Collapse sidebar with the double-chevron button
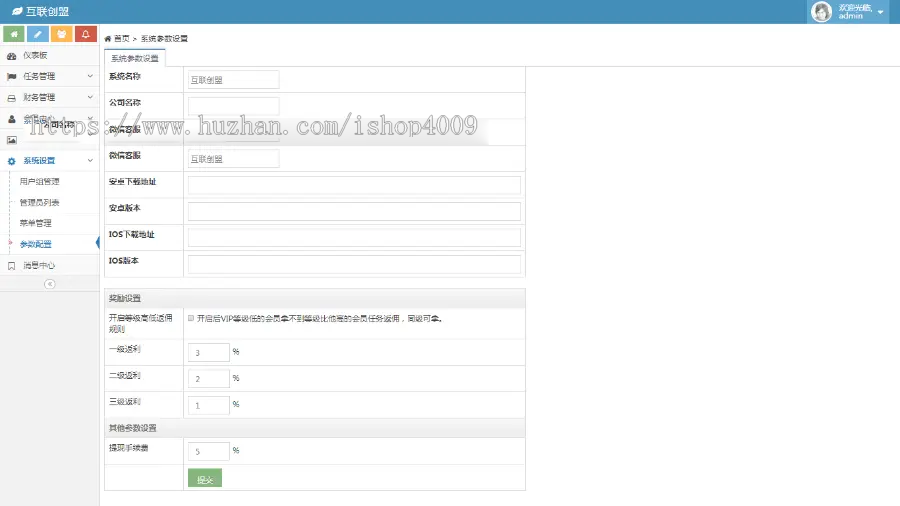The height and width of the screenshot is (506, 900). pyautogui.click(x=50, y=284)
